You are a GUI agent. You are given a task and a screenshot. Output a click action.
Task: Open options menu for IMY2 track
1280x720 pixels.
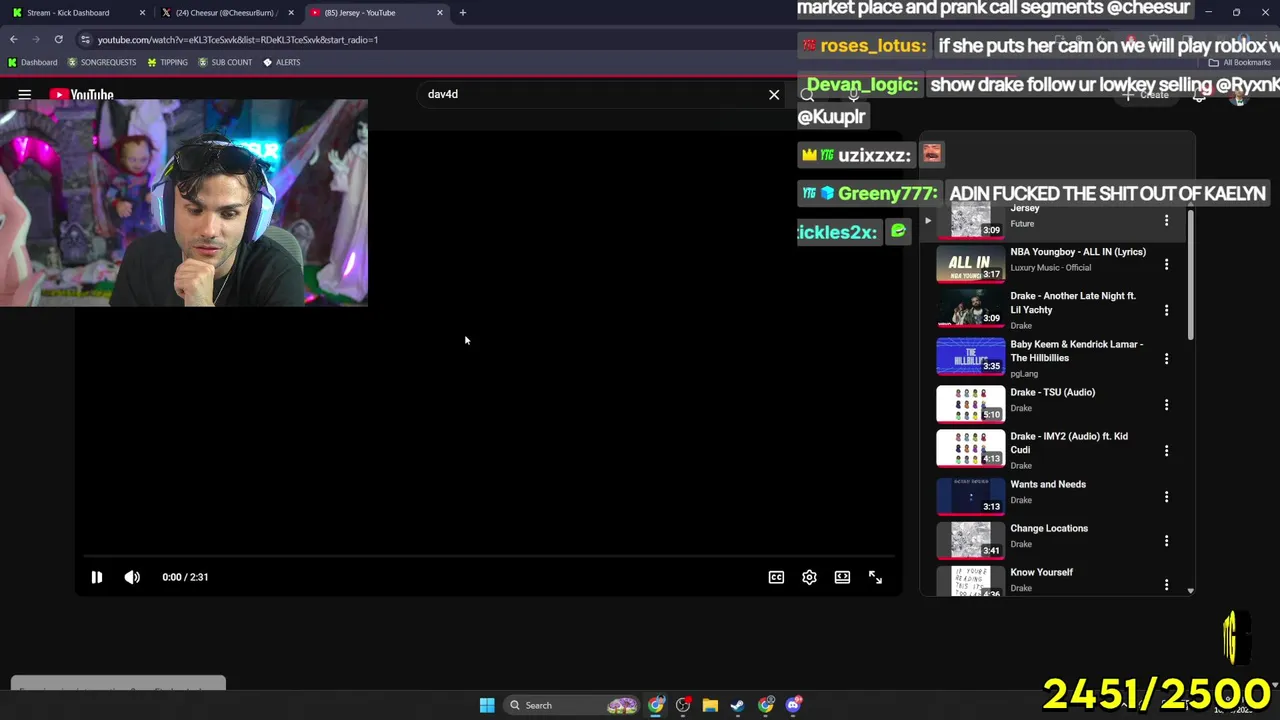(1166, 451)
